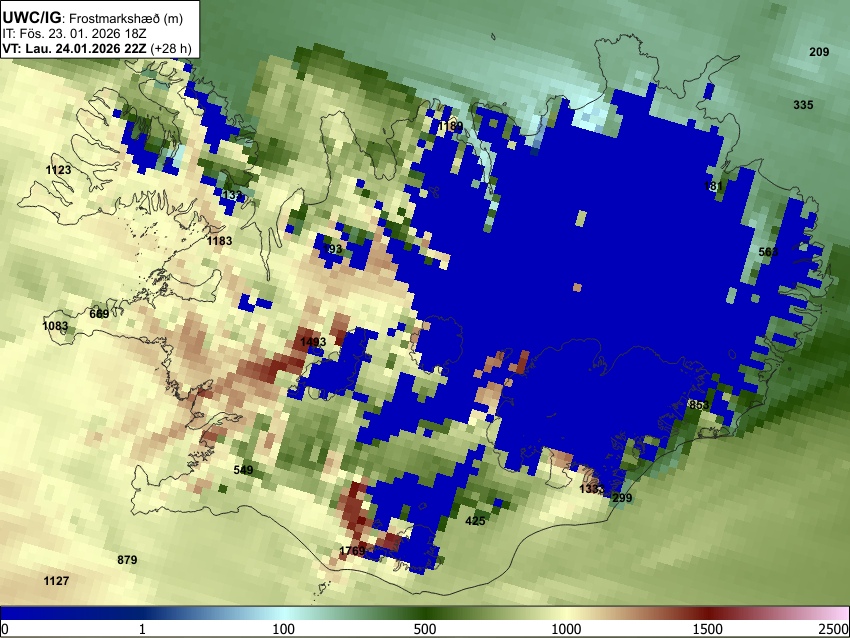Click the map value 1769
This screenshot has width=850, height=638.
click(x=352, y=551)
